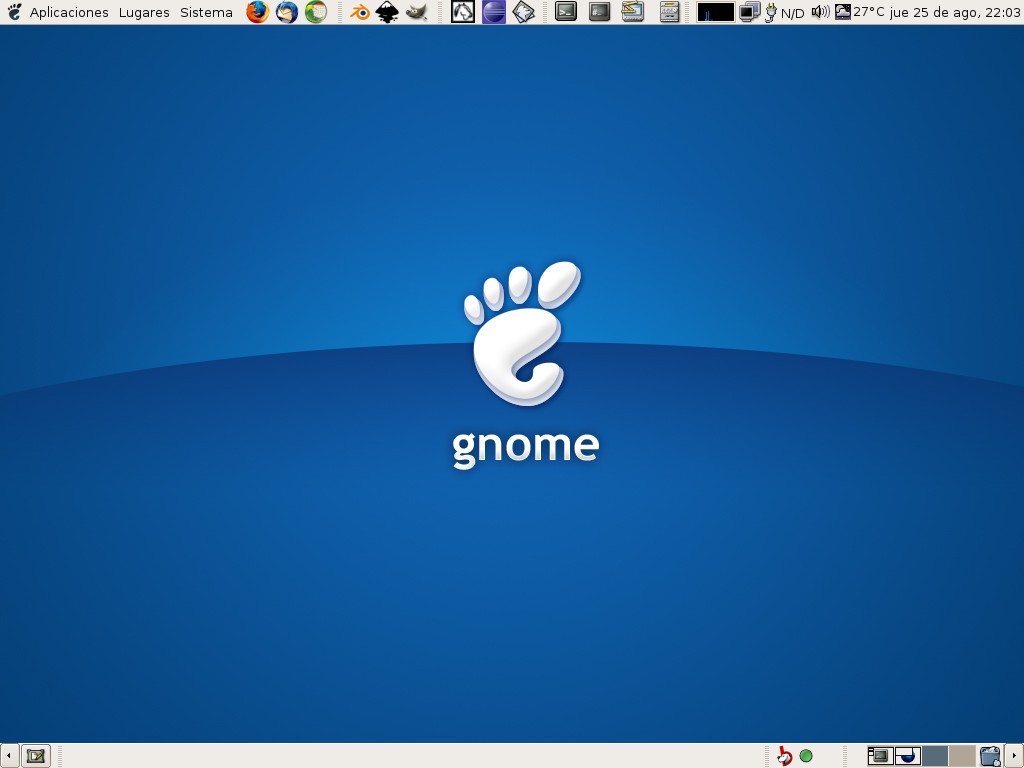Launch GIMP with the Wilber icon
1024x768 pixels.
click(x=416, y=12)
